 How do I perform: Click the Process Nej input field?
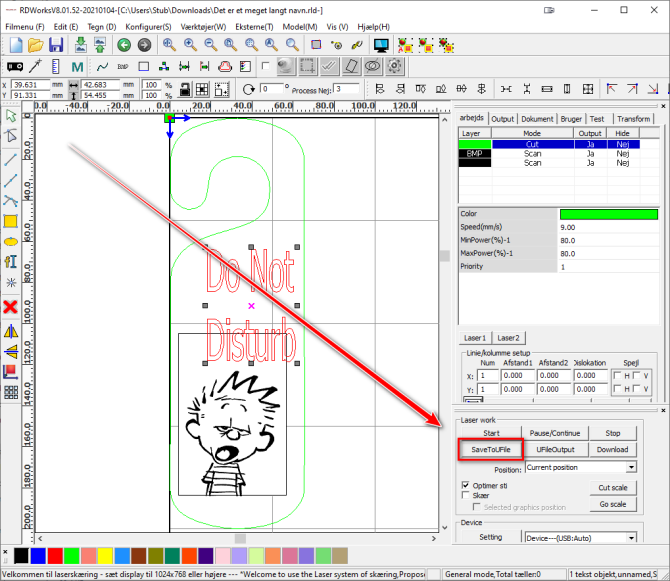click(x=346, y=89)
